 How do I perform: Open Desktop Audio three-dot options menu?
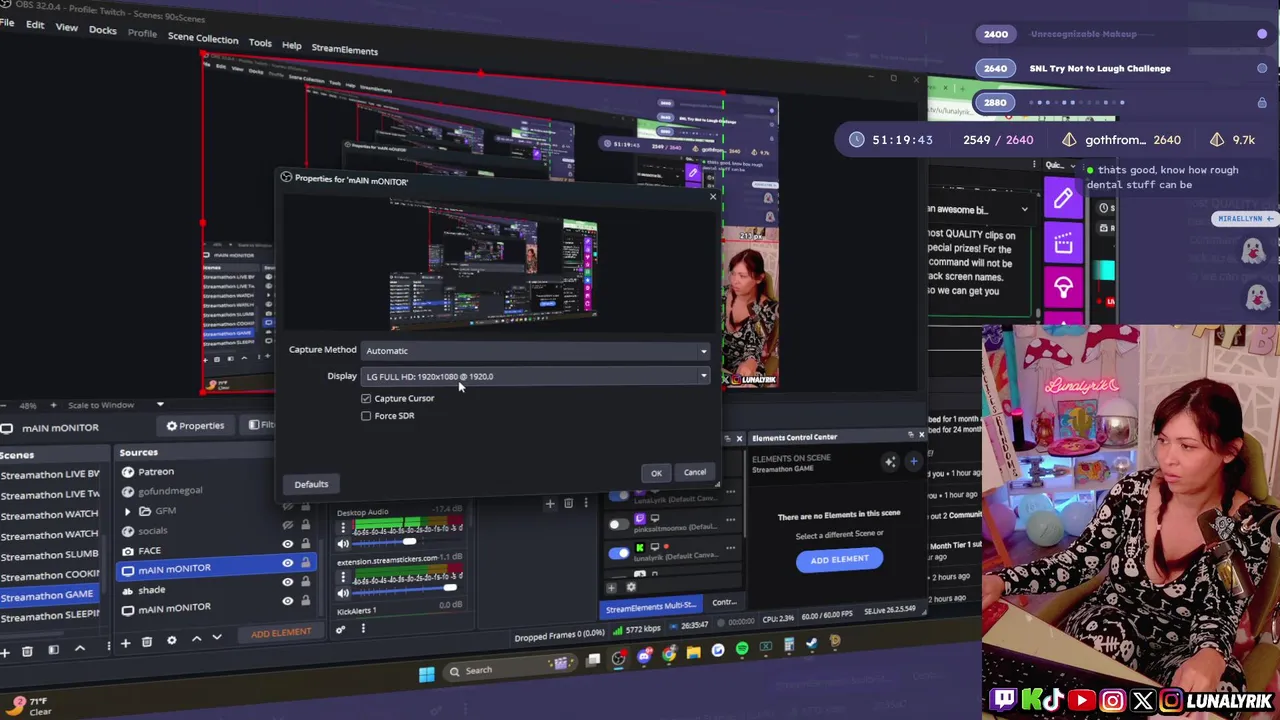pos(343,526)
